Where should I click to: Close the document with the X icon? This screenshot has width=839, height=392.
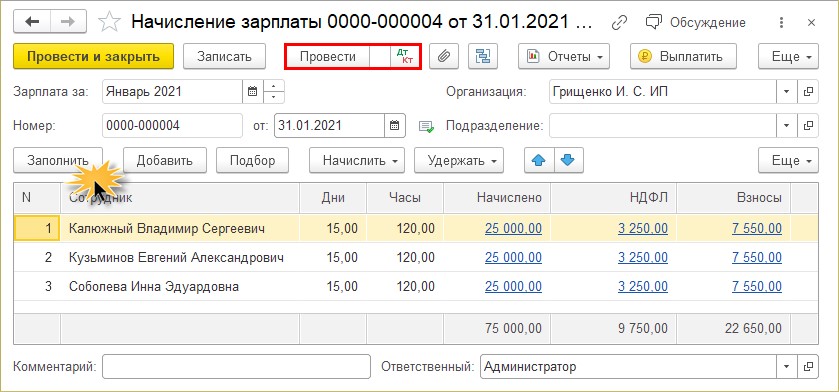[x=811, y=22]
